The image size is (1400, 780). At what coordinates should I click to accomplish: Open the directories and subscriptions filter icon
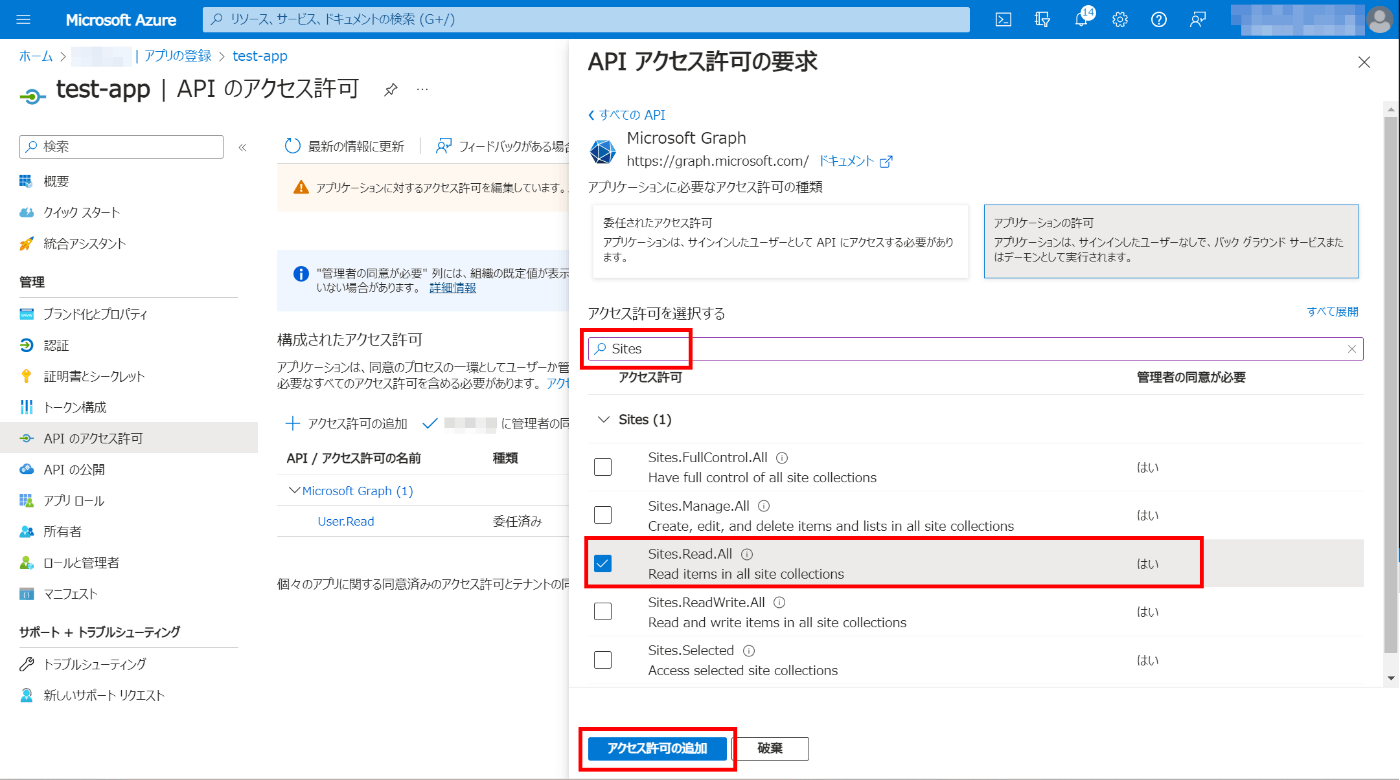click(1043, 20)
